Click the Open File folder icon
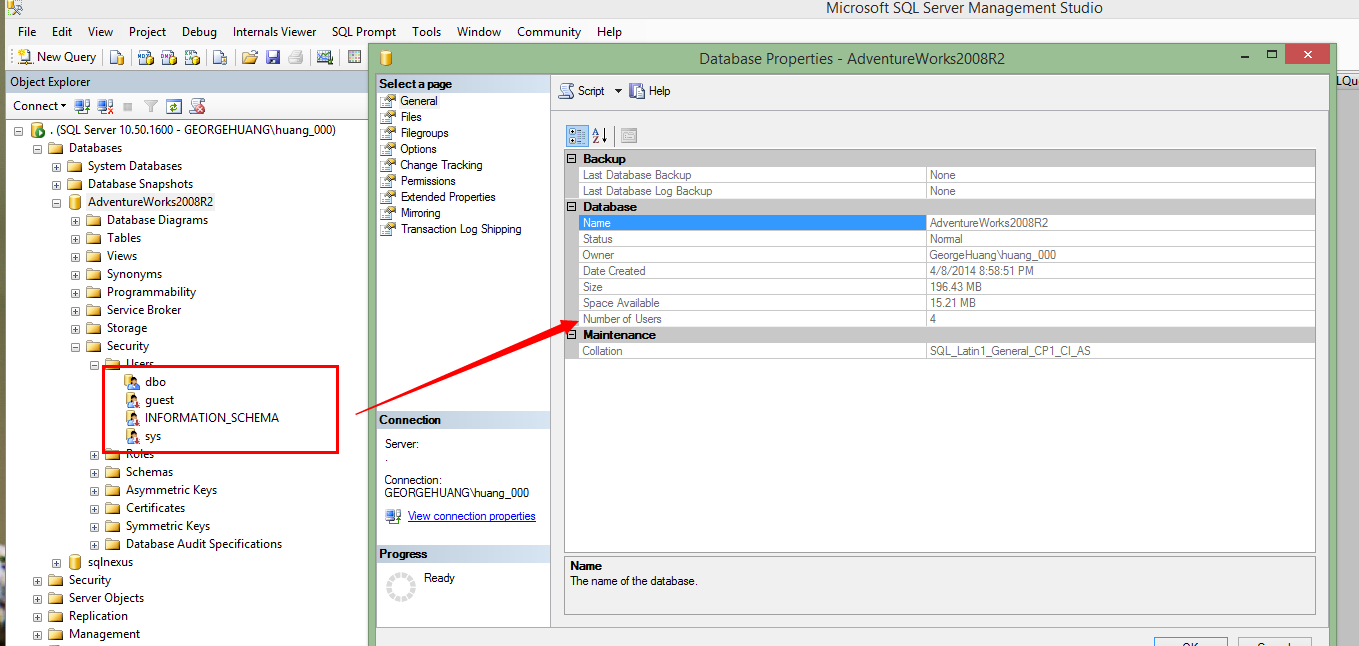 click(250, 57)
